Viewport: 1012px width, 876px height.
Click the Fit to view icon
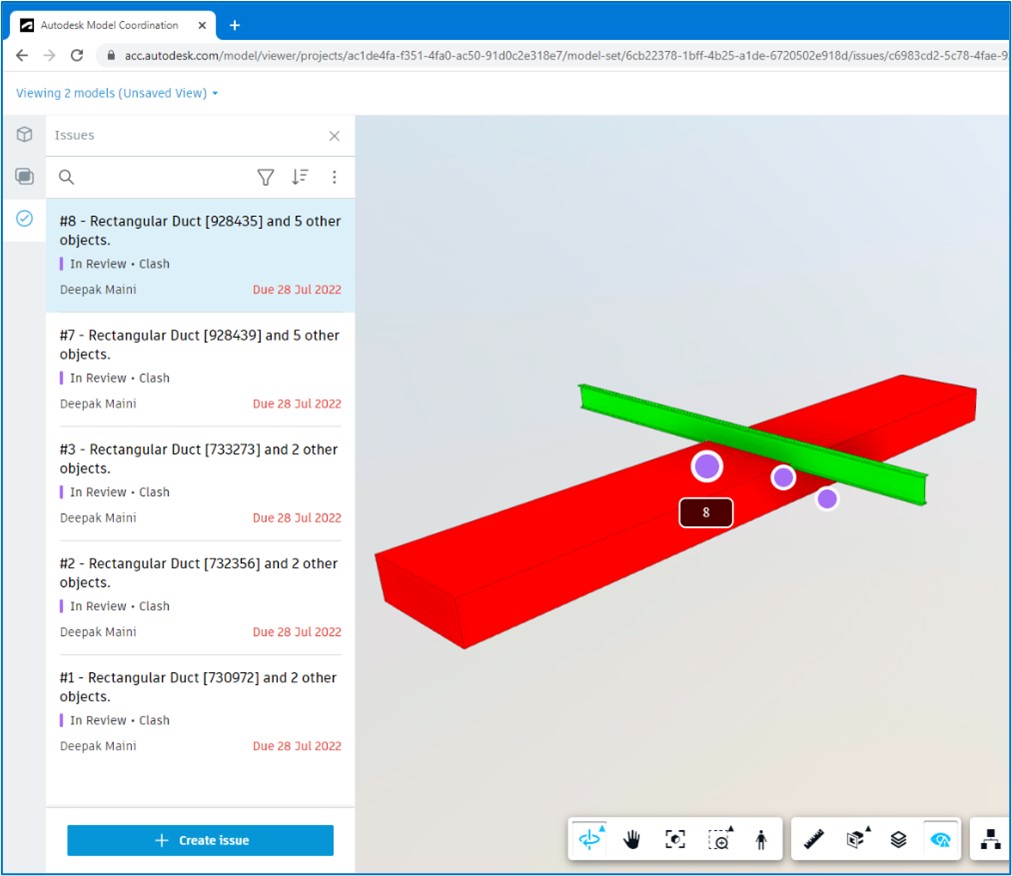coord(675,840)
